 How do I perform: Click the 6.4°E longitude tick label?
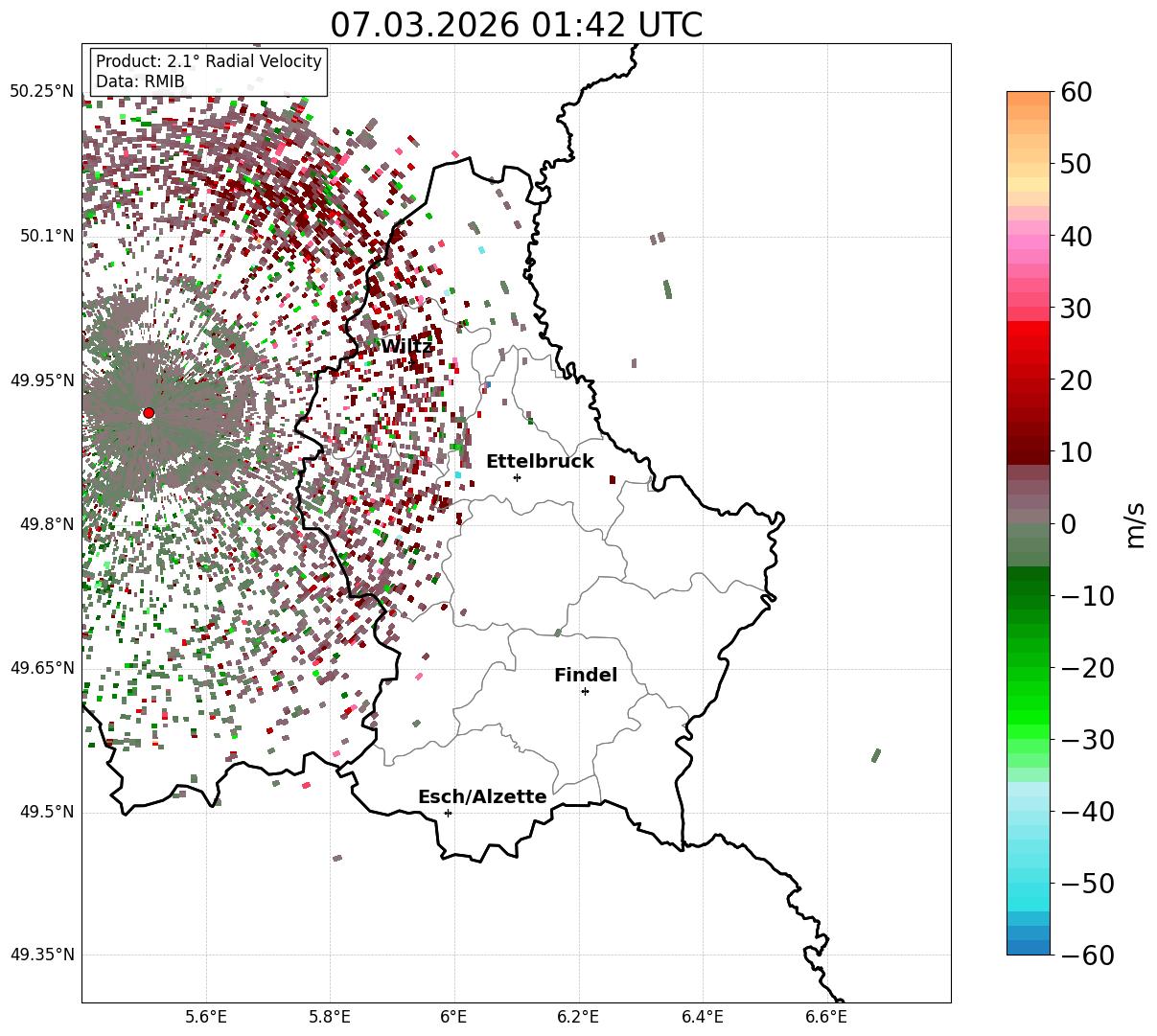(703, 1016)
